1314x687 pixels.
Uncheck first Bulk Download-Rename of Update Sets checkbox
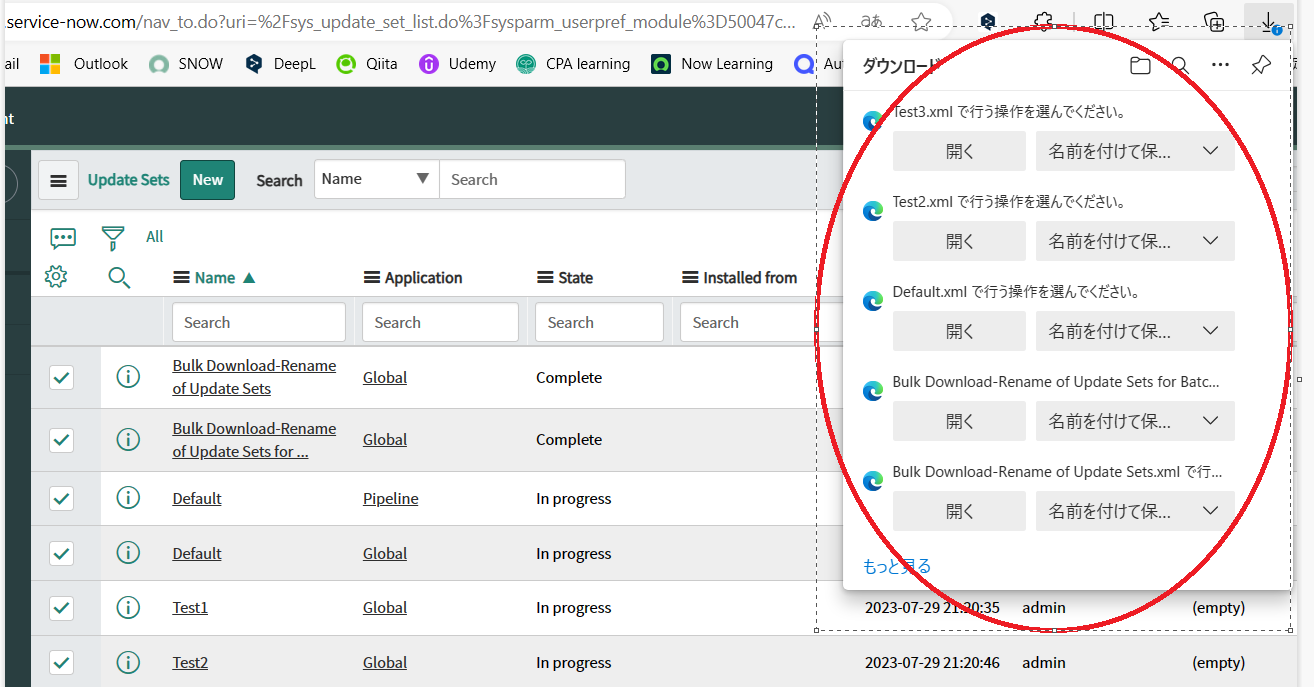pos(61,377)
